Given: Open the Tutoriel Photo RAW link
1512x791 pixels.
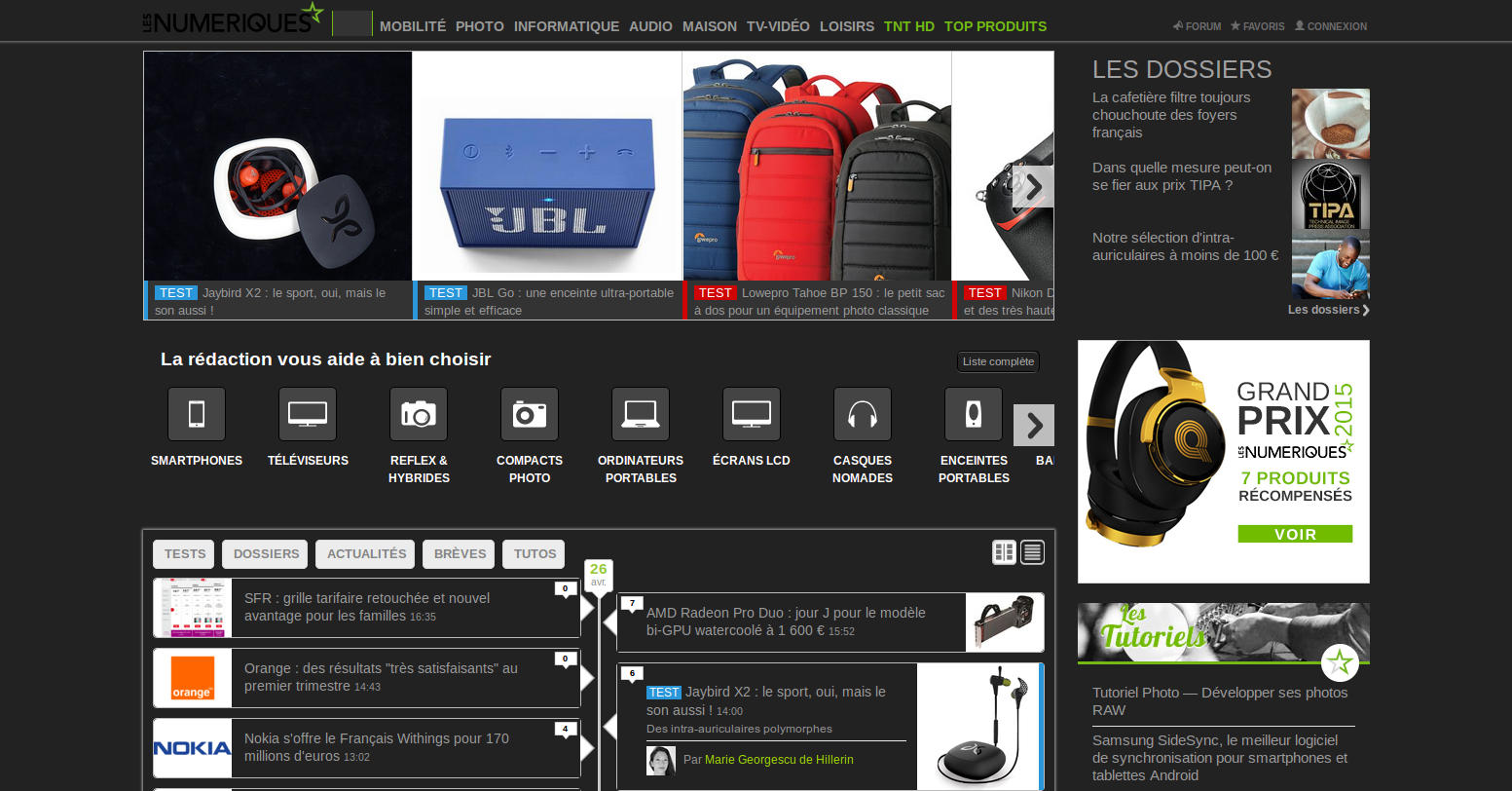Looking at the screenshot, I should [1220, 701].
